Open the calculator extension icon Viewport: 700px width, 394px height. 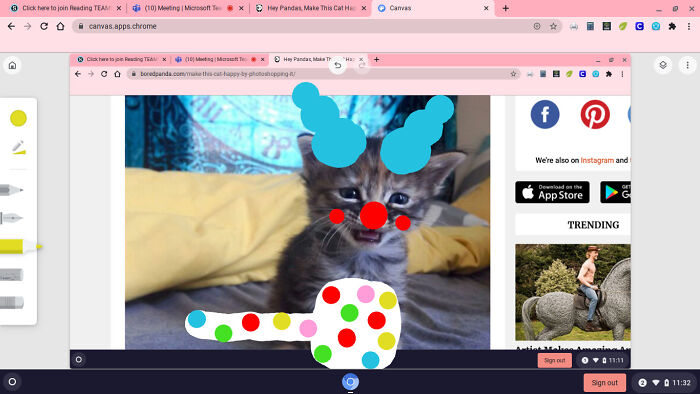[590, 26]
